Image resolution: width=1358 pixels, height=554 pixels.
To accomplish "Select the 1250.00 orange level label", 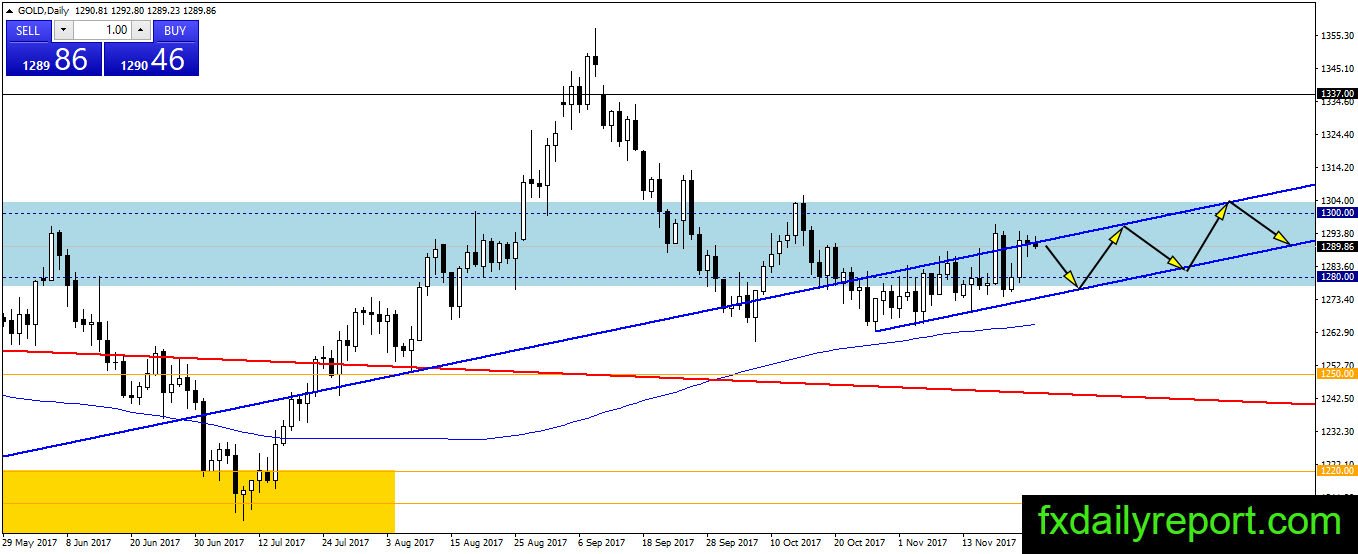I will [1336, 374].
